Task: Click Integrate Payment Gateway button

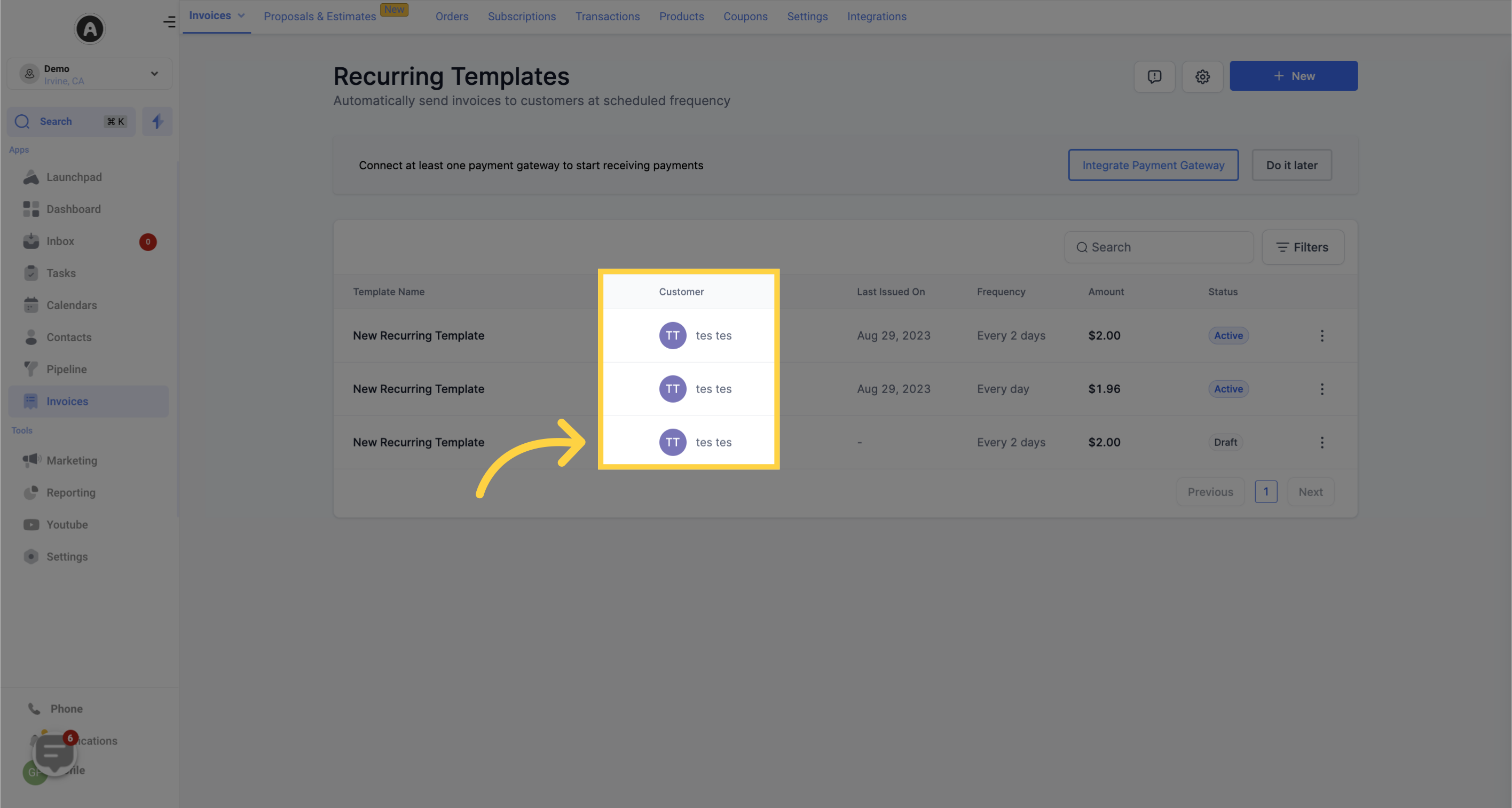Action: point(1152,164)
